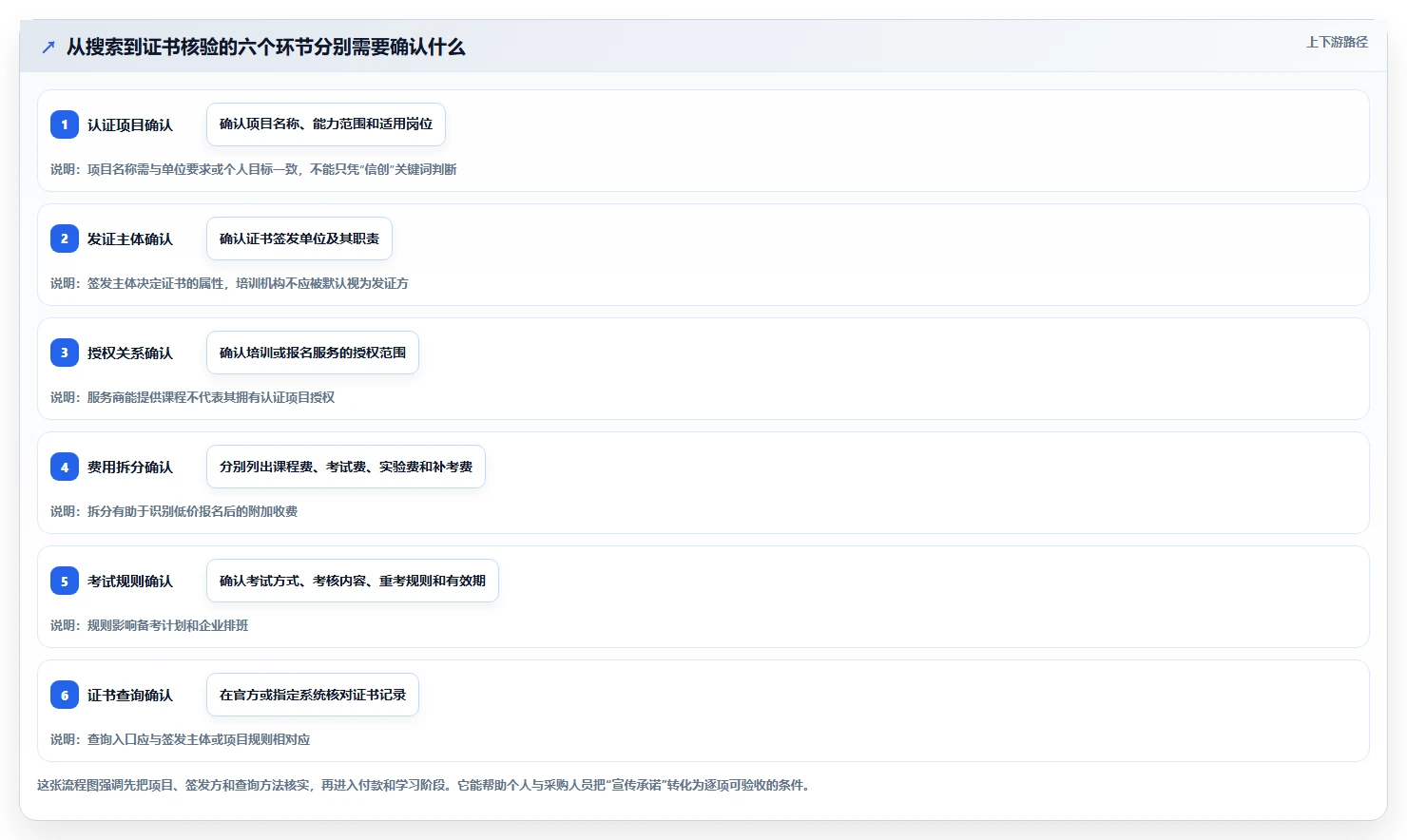Viewport: 1407px width, 840px height.
Task: Click the 确认项目名称、能力范围和适用岗位 box
Action: coord(326,124)
